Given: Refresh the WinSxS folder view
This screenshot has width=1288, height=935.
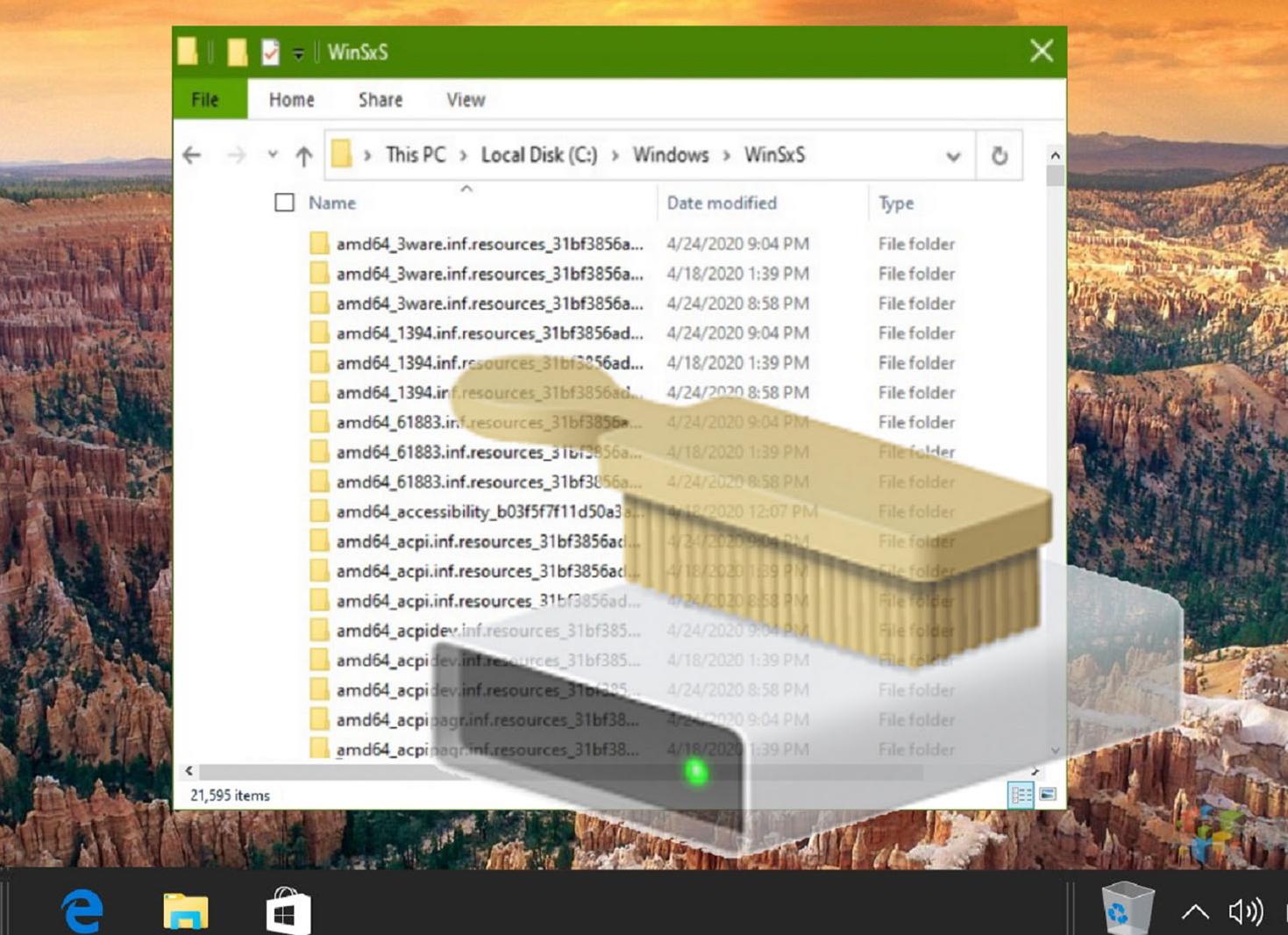Looking at the screenshot, I should tap(1000, 156).
